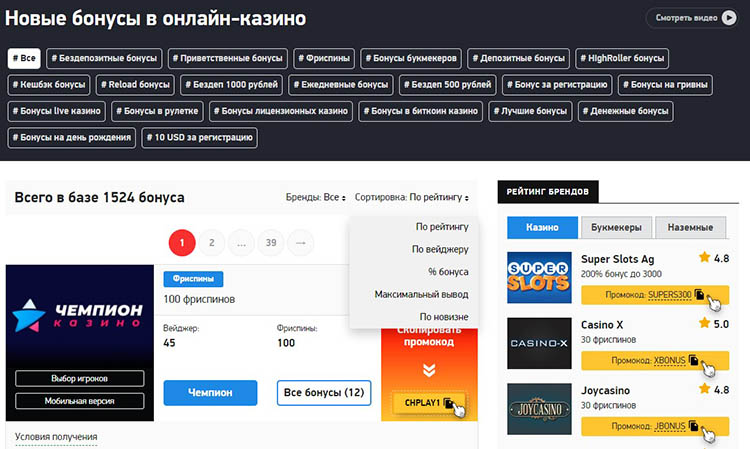The width and height of the screenshot is (750, 449).
Task: Play video via the play icon
Action: click(729, 18)
